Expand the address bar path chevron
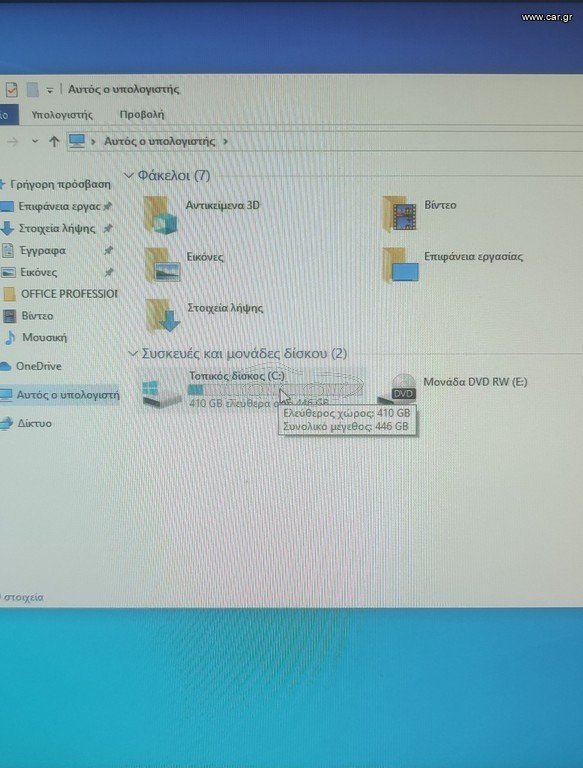 [x=225, y=142]
